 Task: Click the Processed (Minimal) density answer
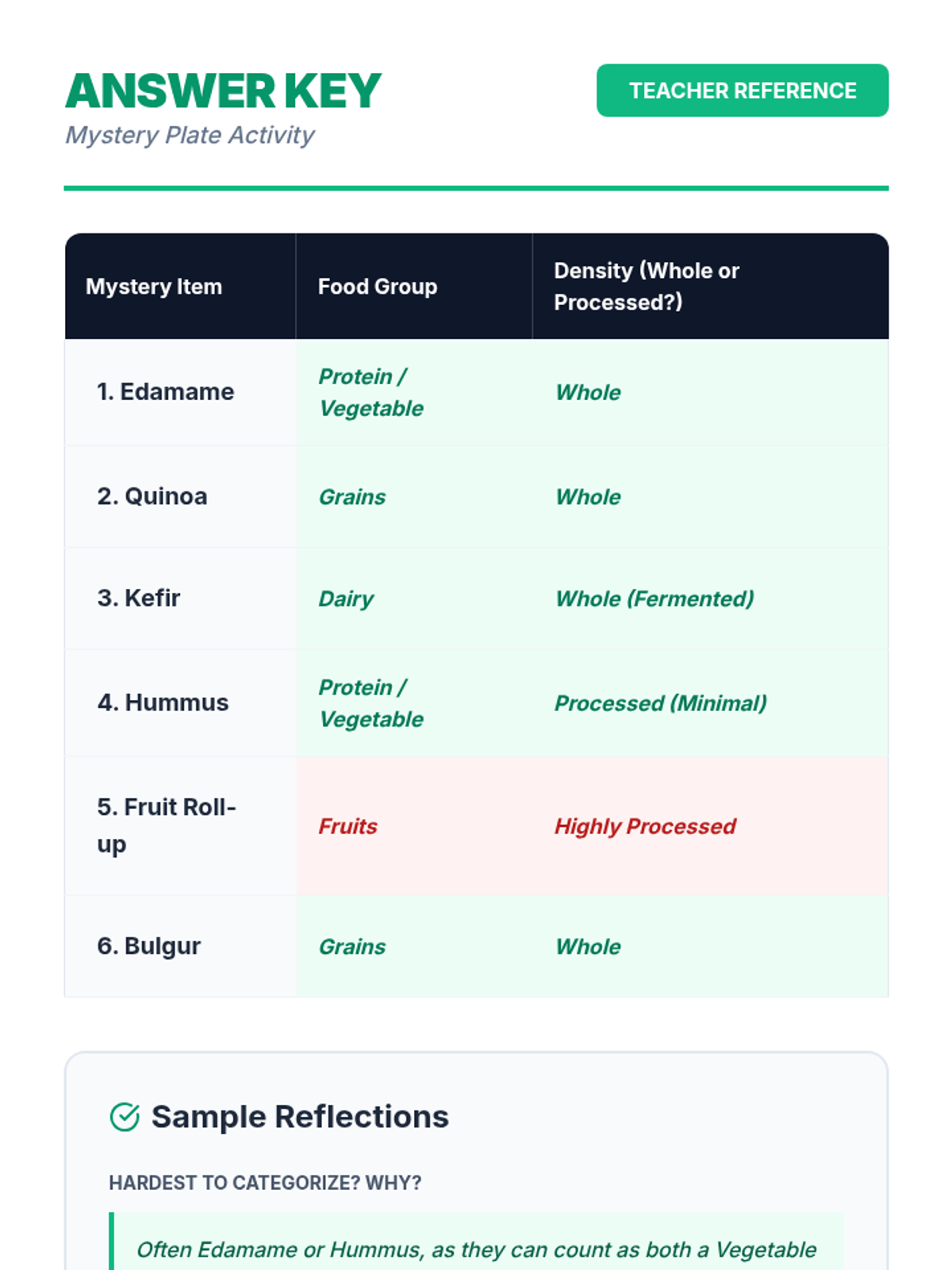[x=661, y=703]
